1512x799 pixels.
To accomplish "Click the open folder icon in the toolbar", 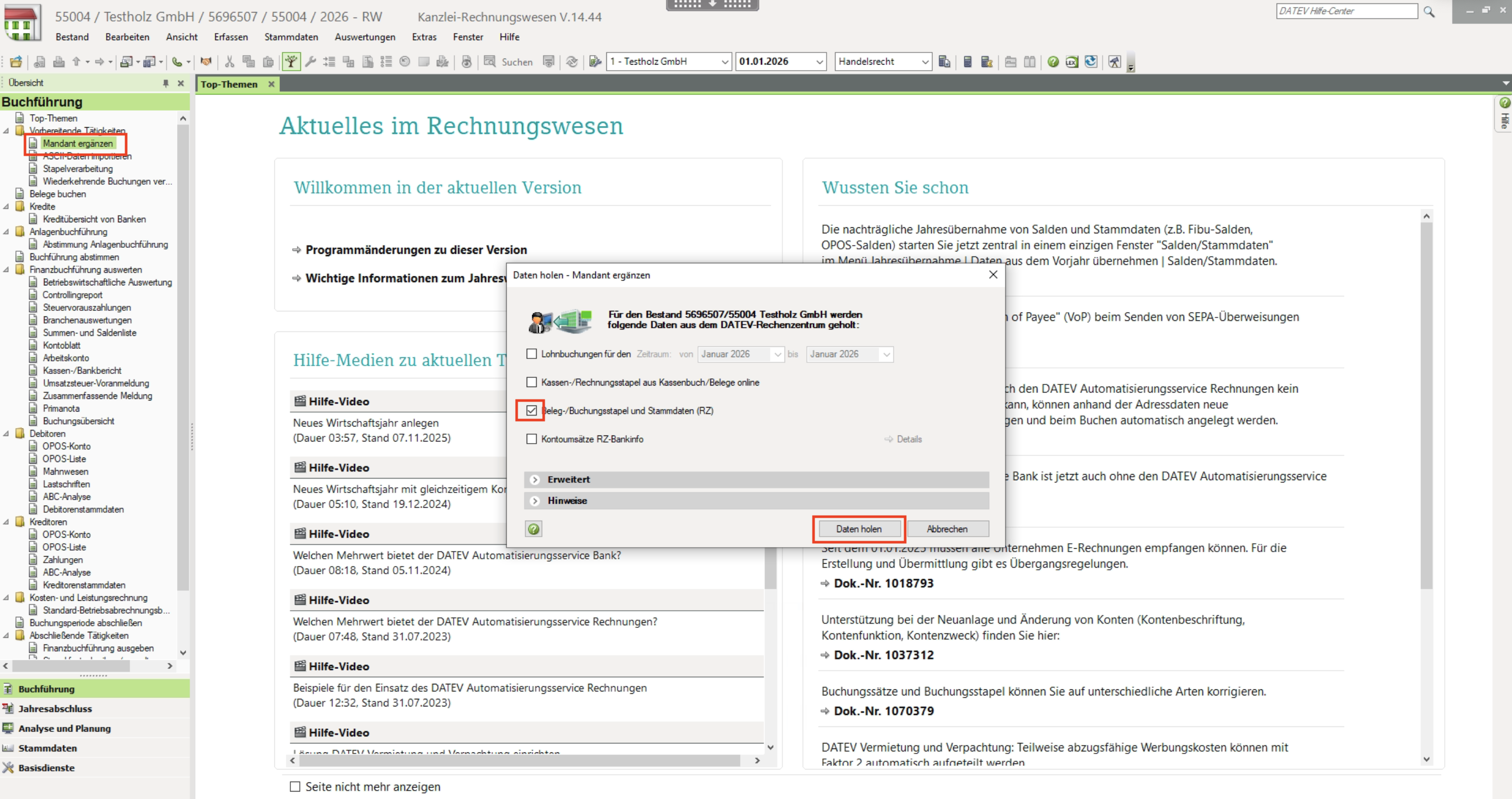I will (x=16, y=62).
